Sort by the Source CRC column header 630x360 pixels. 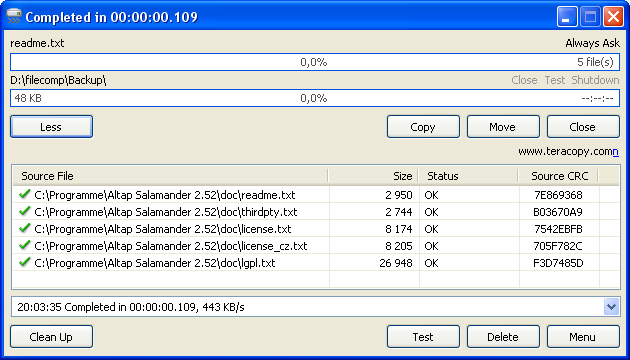559,176
